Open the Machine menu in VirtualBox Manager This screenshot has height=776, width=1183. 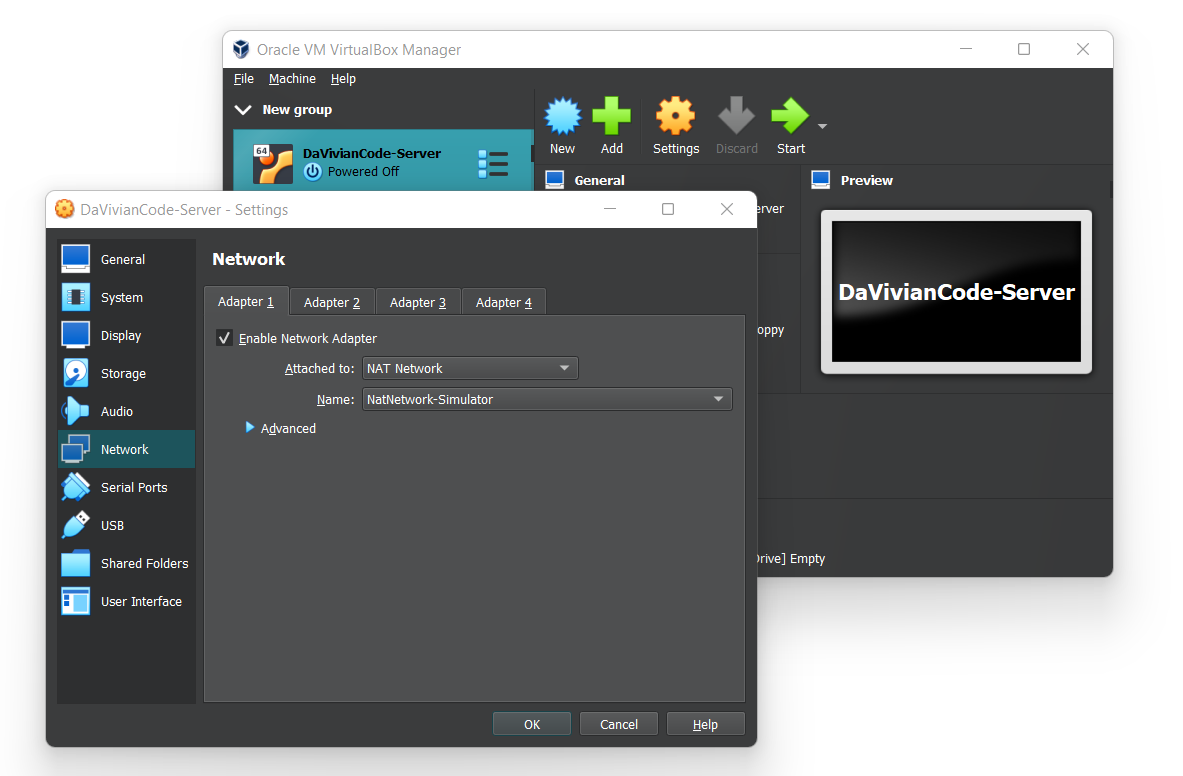pos(292,78)
